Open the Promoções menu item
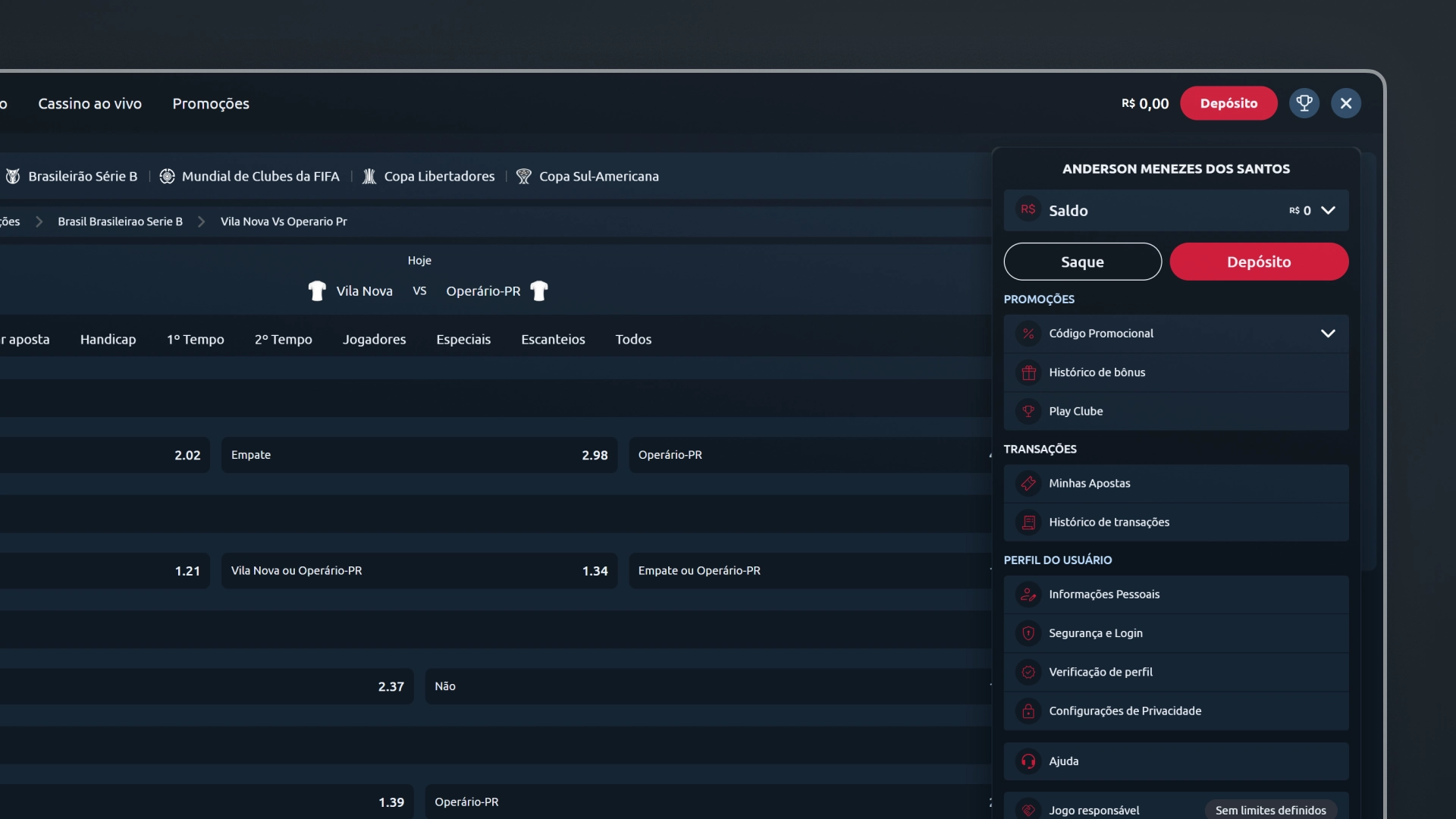The image size is (1456, 819). [211, 104]
